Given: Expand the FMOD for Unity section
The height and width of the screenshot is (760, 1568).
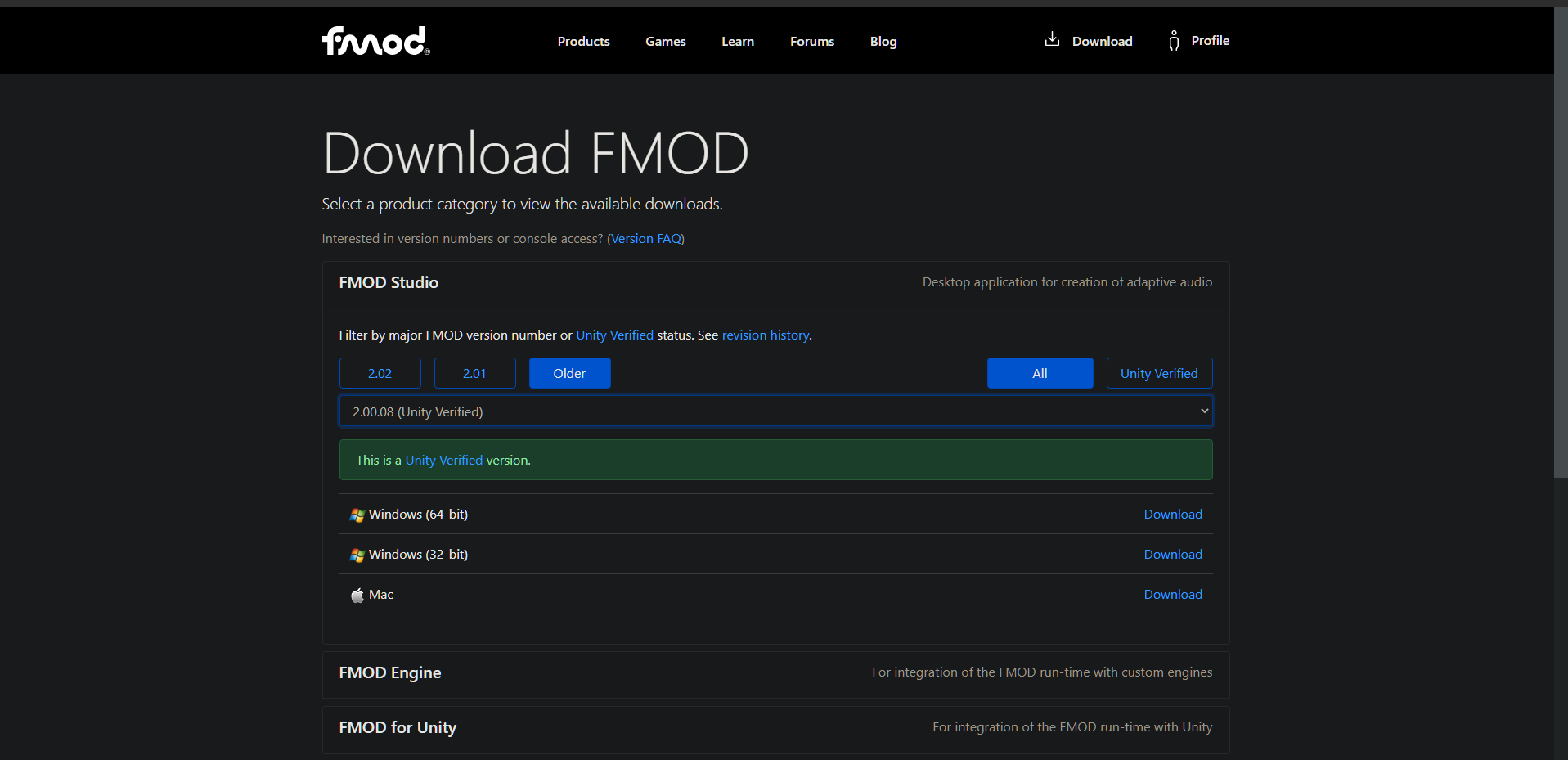Looking at the screenshot, I should coord(776,729).
